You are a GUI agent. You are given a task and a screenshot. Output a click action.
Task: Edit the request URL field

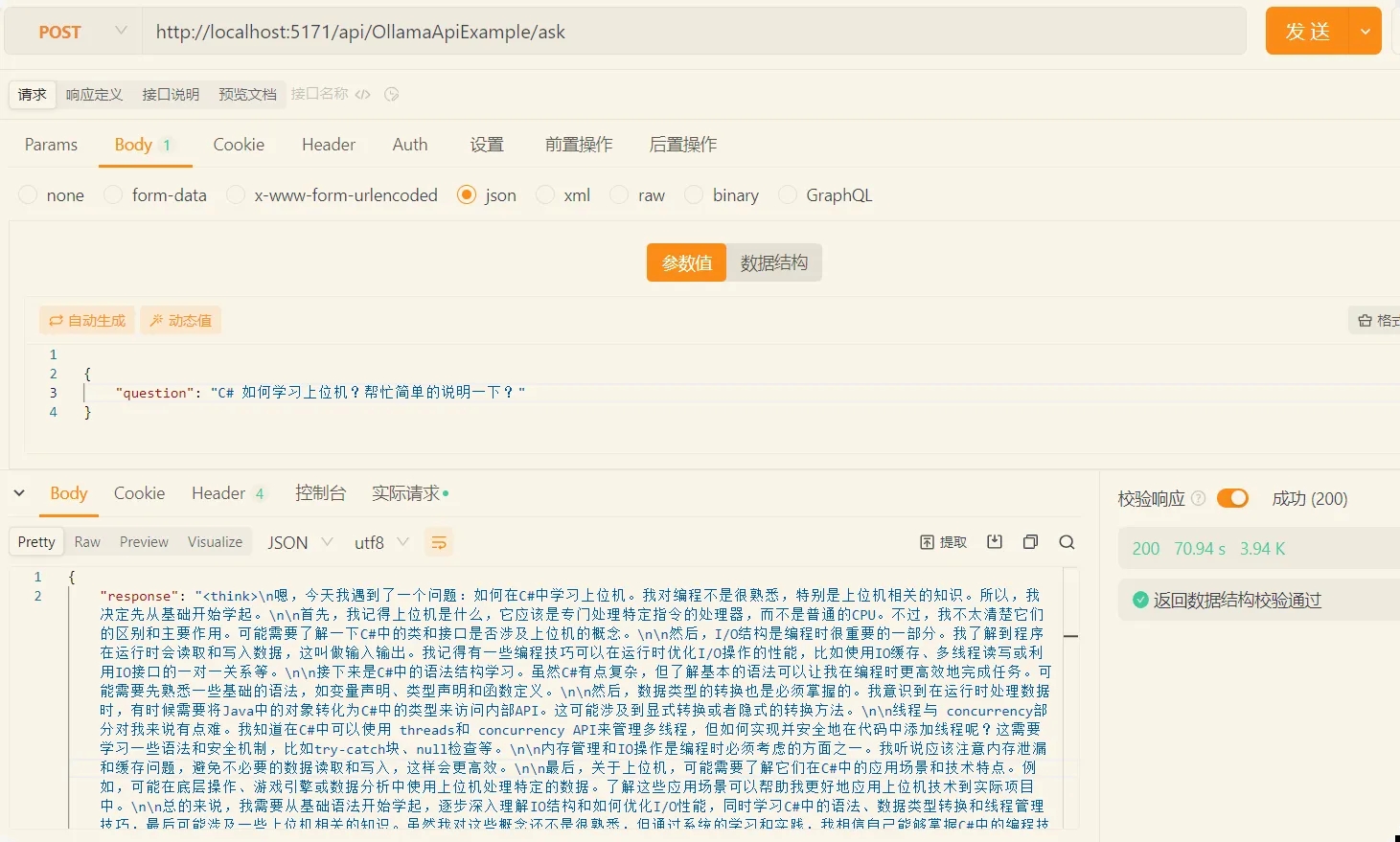click(x=694, y=32)
